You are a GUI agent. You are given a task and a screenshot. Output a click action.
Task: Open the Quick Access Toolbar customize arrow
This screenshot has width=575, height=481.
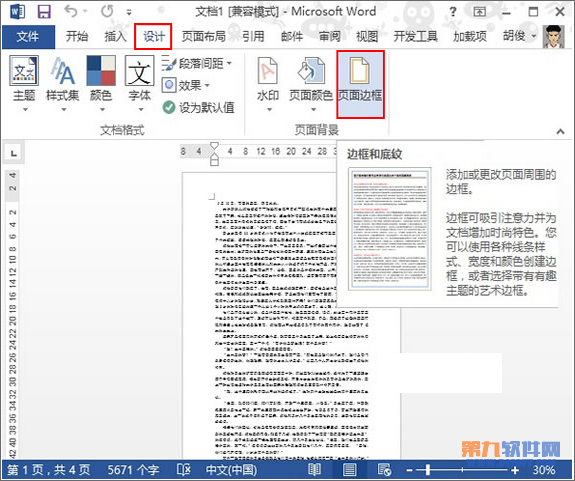coord(129,12)
